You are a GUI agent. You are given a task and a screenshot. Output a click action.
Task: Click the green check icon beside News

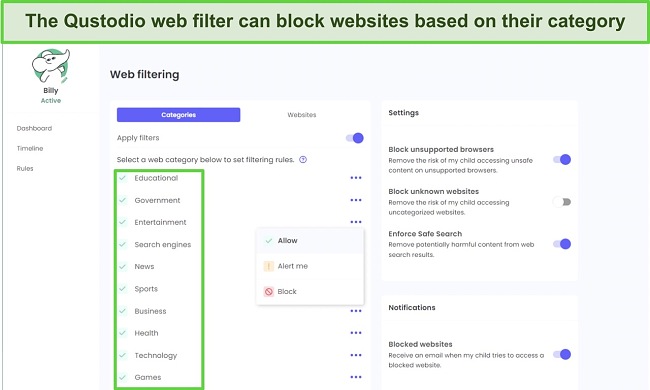click(123, 266)
